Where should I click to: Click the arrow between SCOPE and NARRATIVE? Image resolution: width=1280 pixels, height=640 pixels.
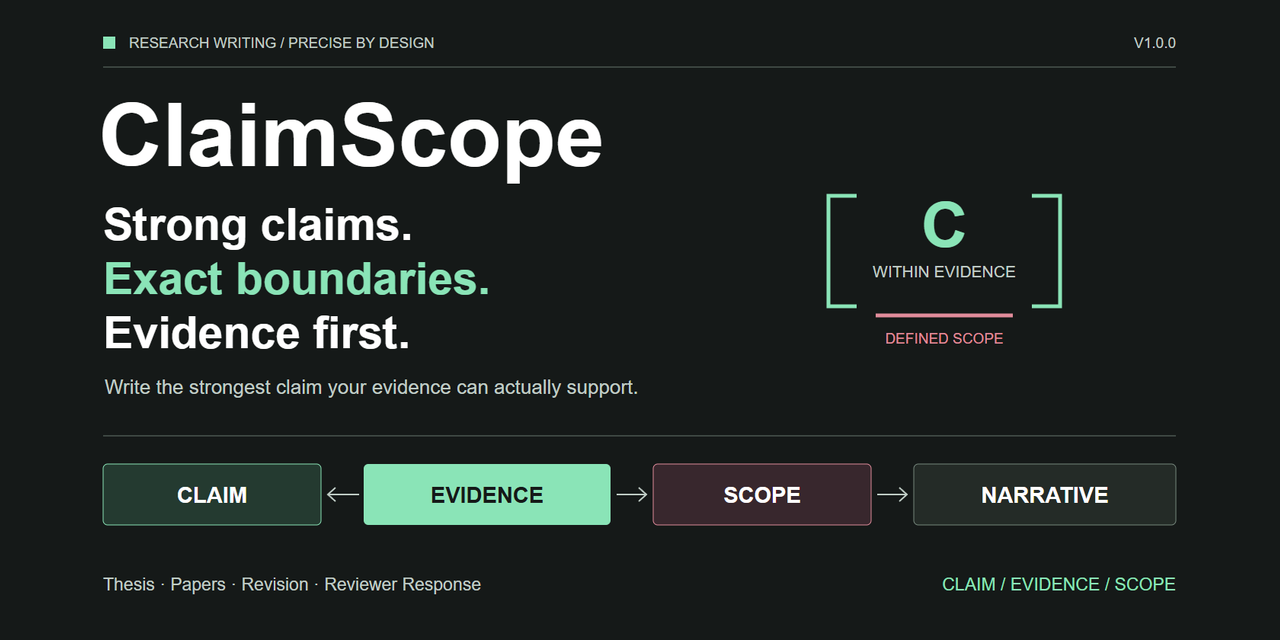pos(892,494)
